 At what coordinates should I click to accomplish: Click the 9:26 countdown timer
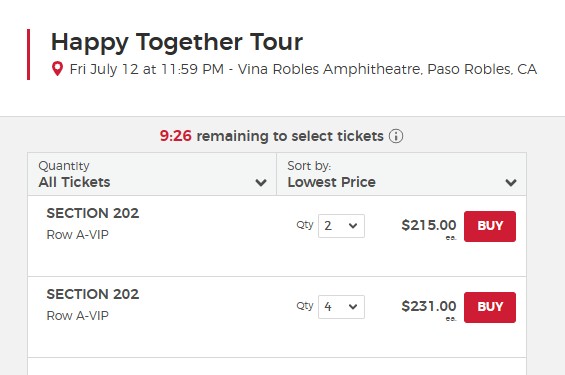click(176, 136)
